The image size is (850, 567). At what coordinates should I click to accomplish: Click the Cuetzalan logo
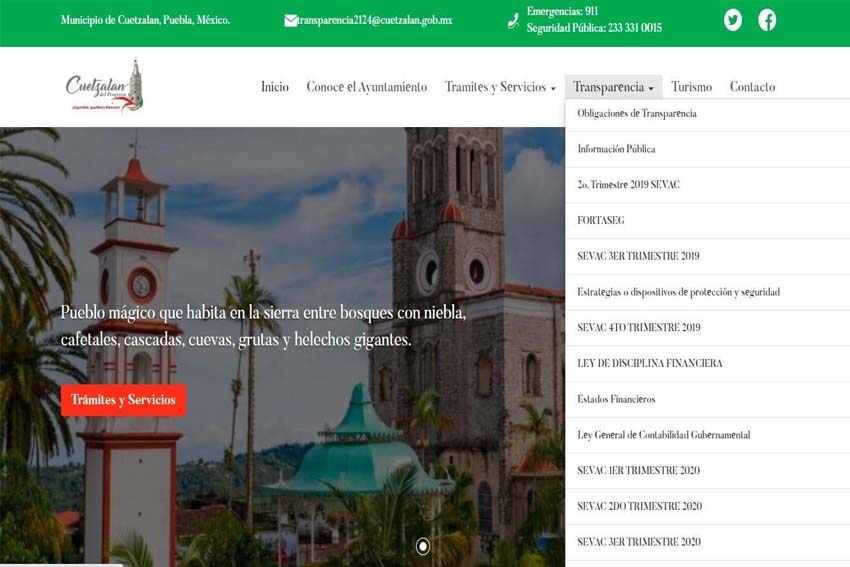point(104,87)
